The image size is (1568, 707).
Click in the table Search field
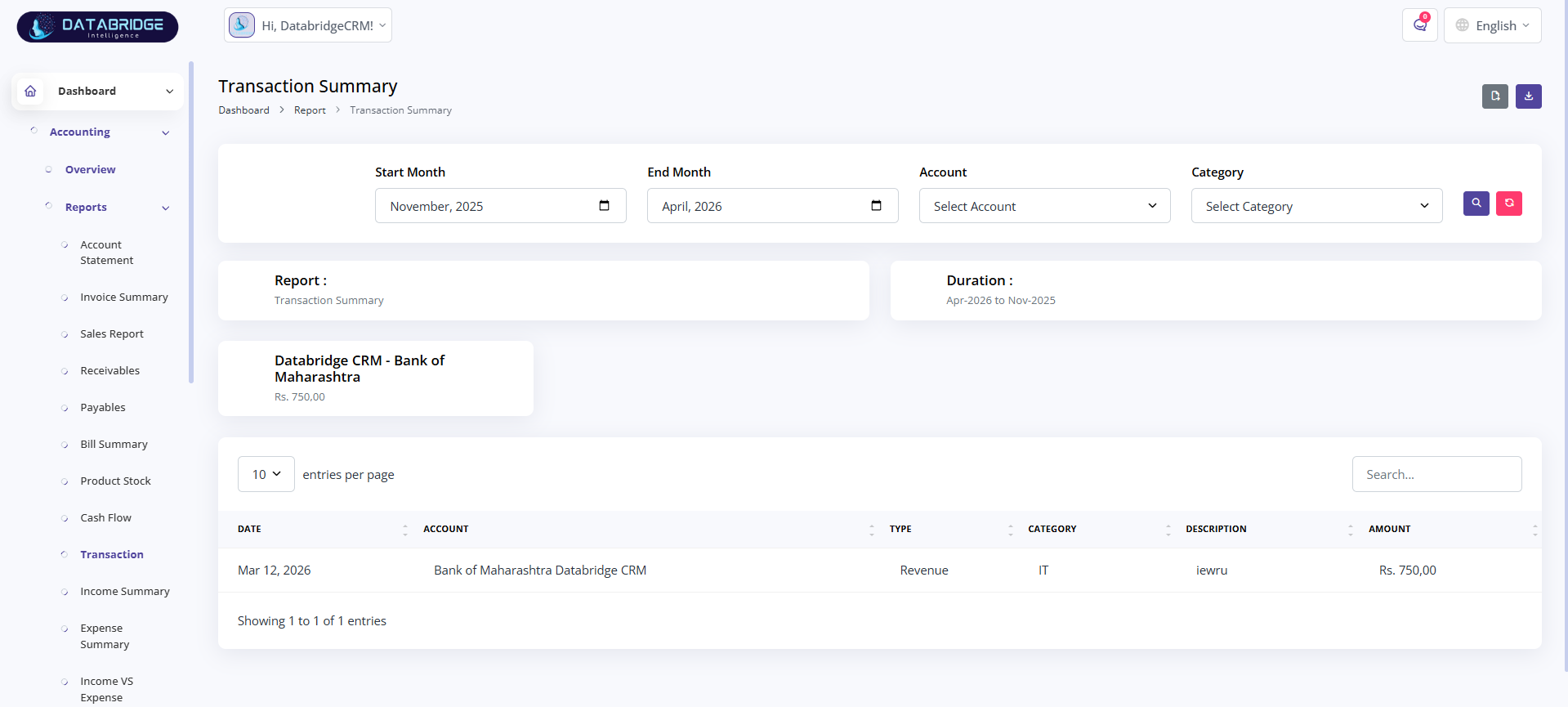[1436, 474]
